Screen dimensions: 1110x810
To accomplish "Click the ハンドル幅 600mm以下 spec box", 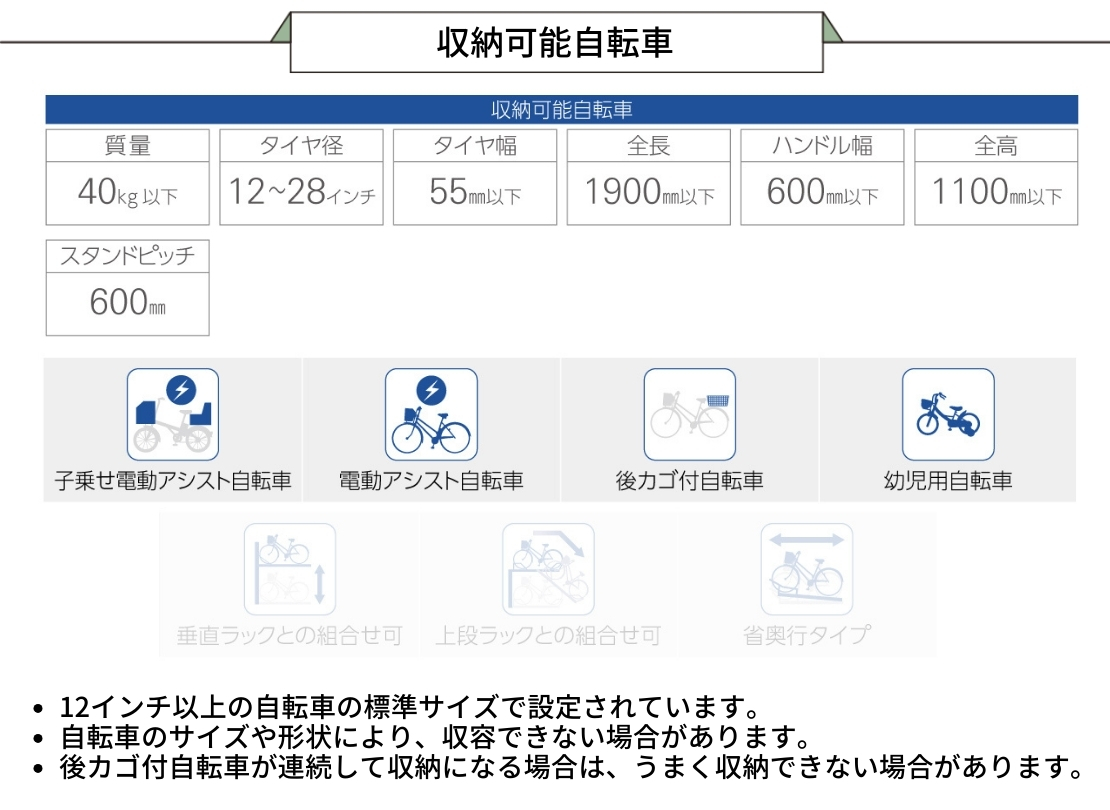I will click(822, 177).
